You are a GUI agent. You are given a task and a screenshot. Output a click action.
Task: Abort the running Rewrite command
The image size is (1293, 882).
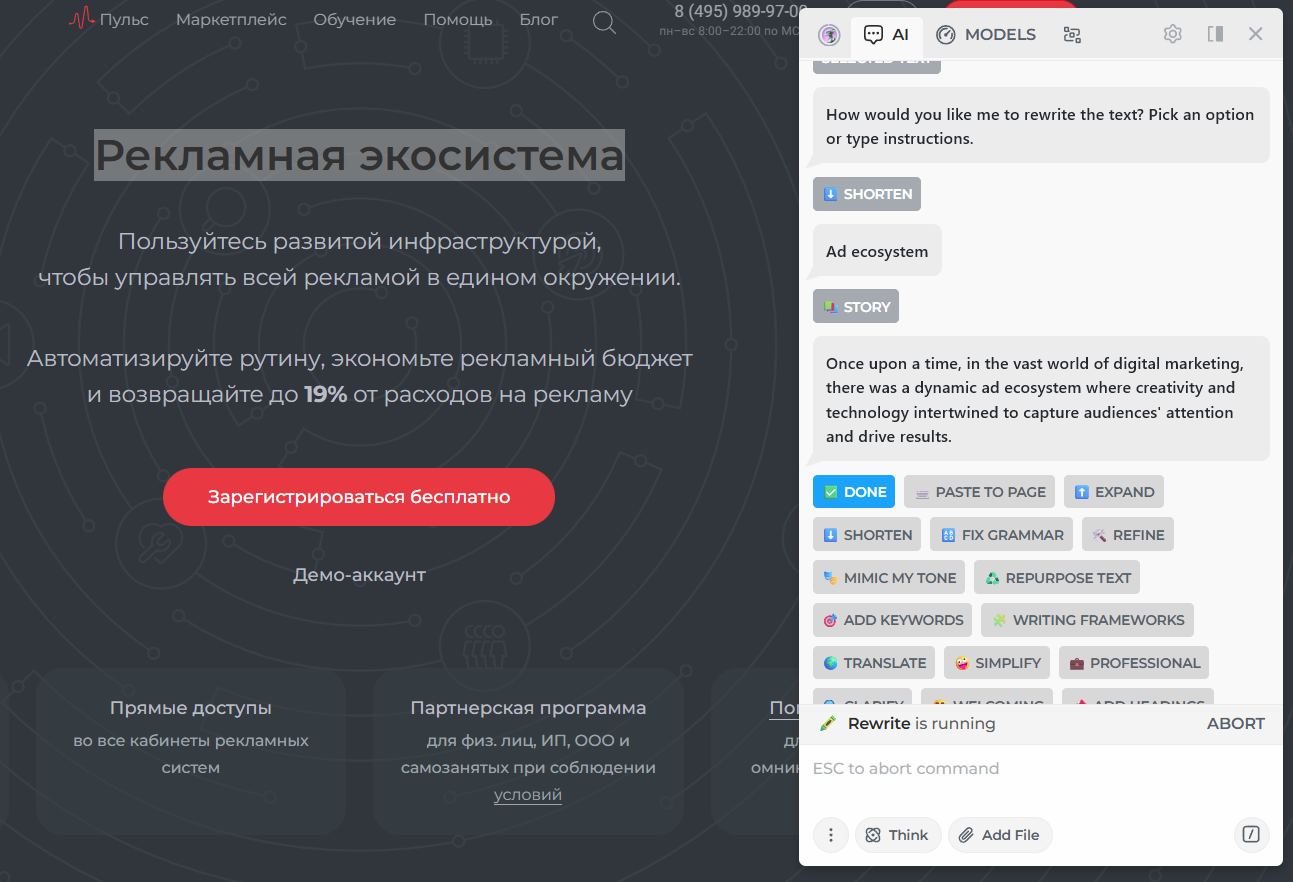pyautogui.click(x=1235, y=723)
